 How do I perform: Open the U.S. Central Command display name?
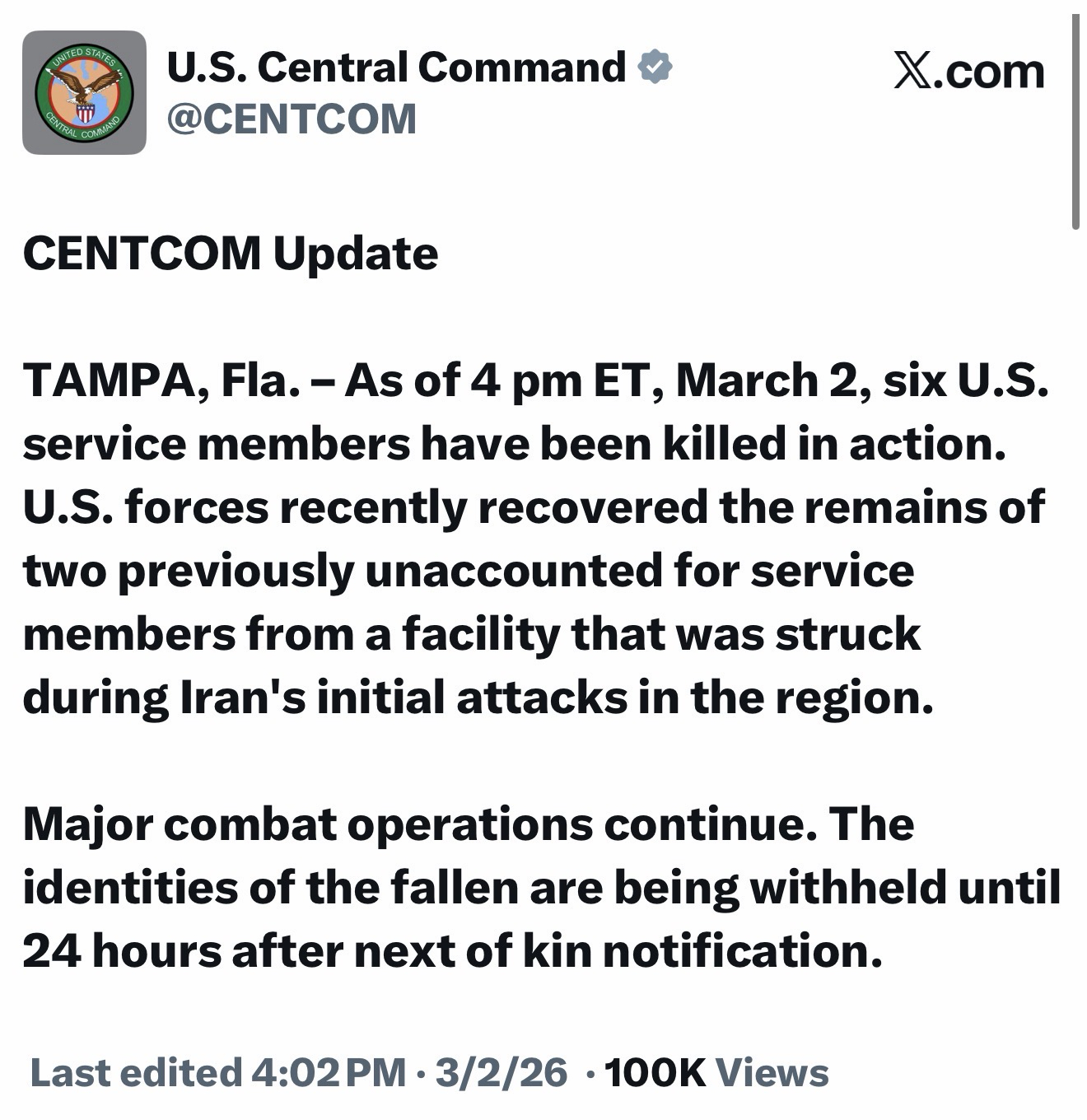point(396,68)
